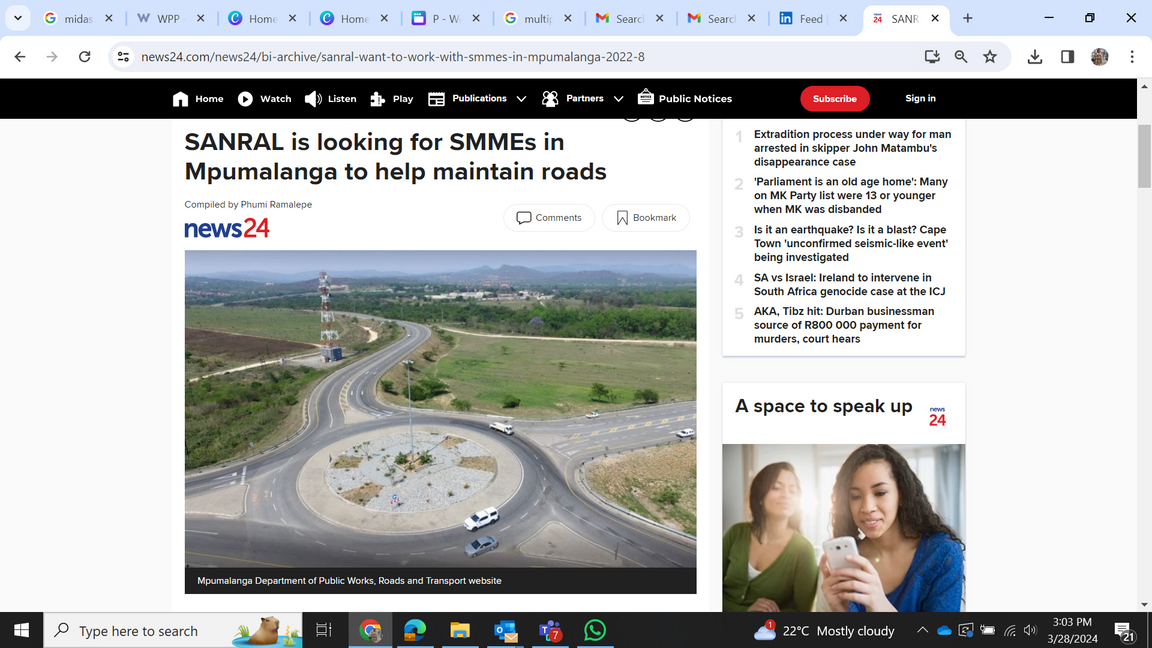Close the first Gmail Search tab
The height and width of the screenshot is (648, 1152).
(659, 18)
